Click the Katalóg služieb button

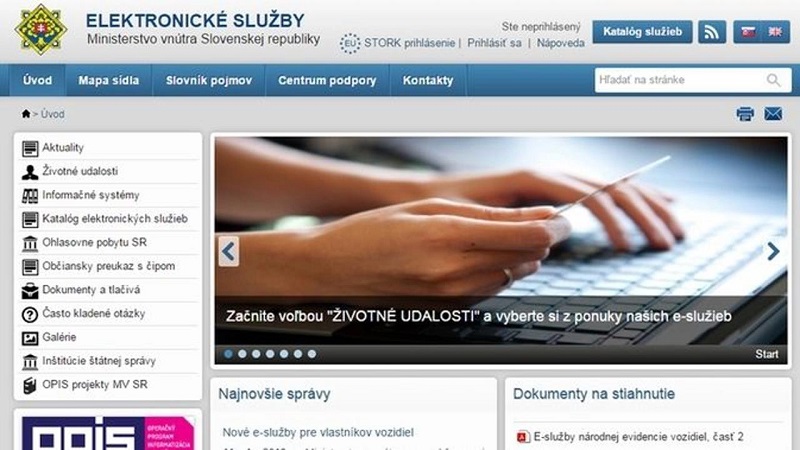(642, 32)
